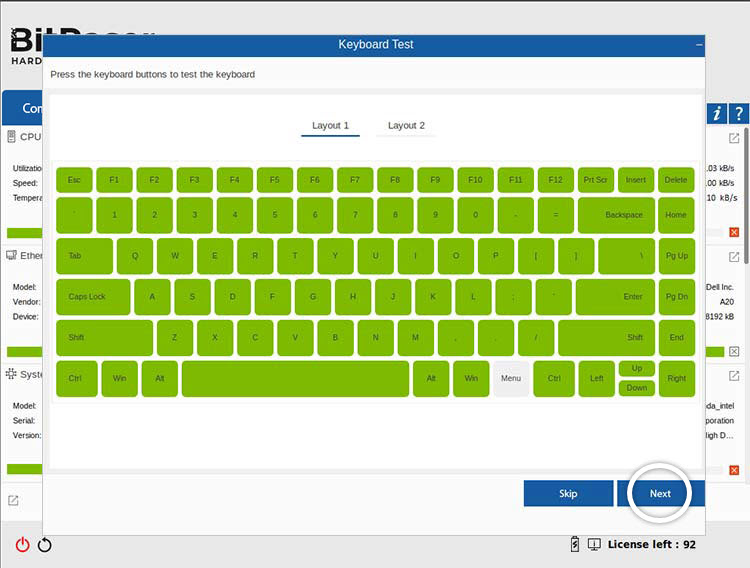Image resolution: width=750 pixels, height=568 pixels.
Task: Click the Caps Lock key
Action: tap(93, 297)
